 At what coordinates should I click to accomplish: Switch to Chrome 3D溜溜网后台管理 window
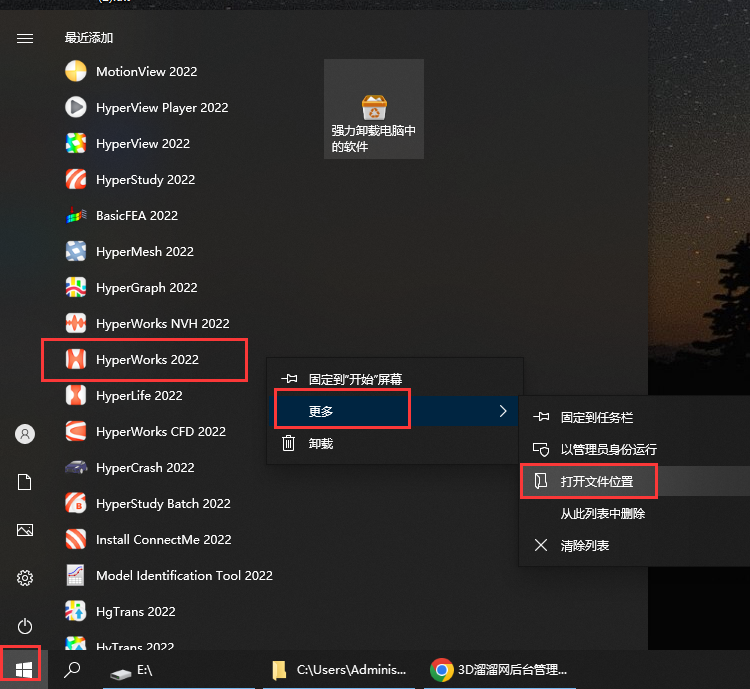click(500, 669)
